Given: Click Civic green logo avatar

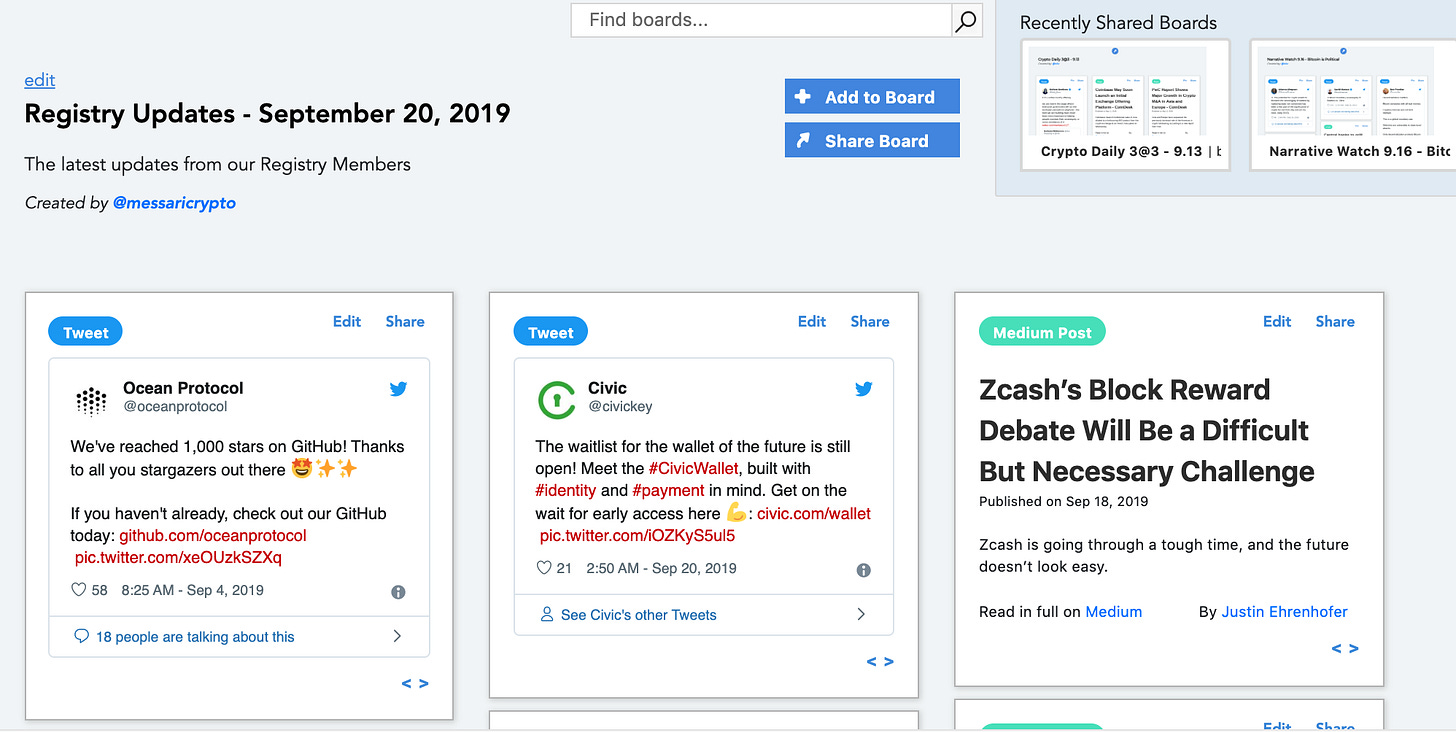Looking at the screenshot, I should (556, 400).
